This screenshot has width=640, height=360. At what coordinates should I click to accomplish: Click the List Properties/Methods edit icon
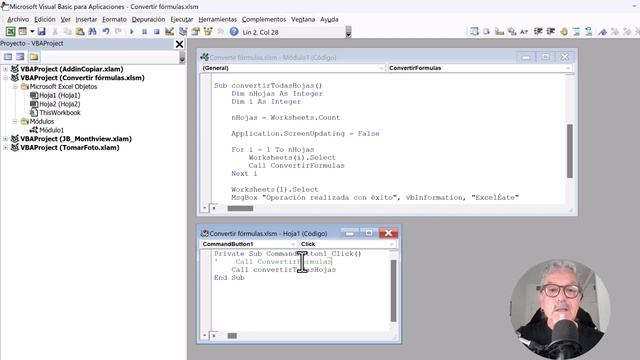click(474, 31)
